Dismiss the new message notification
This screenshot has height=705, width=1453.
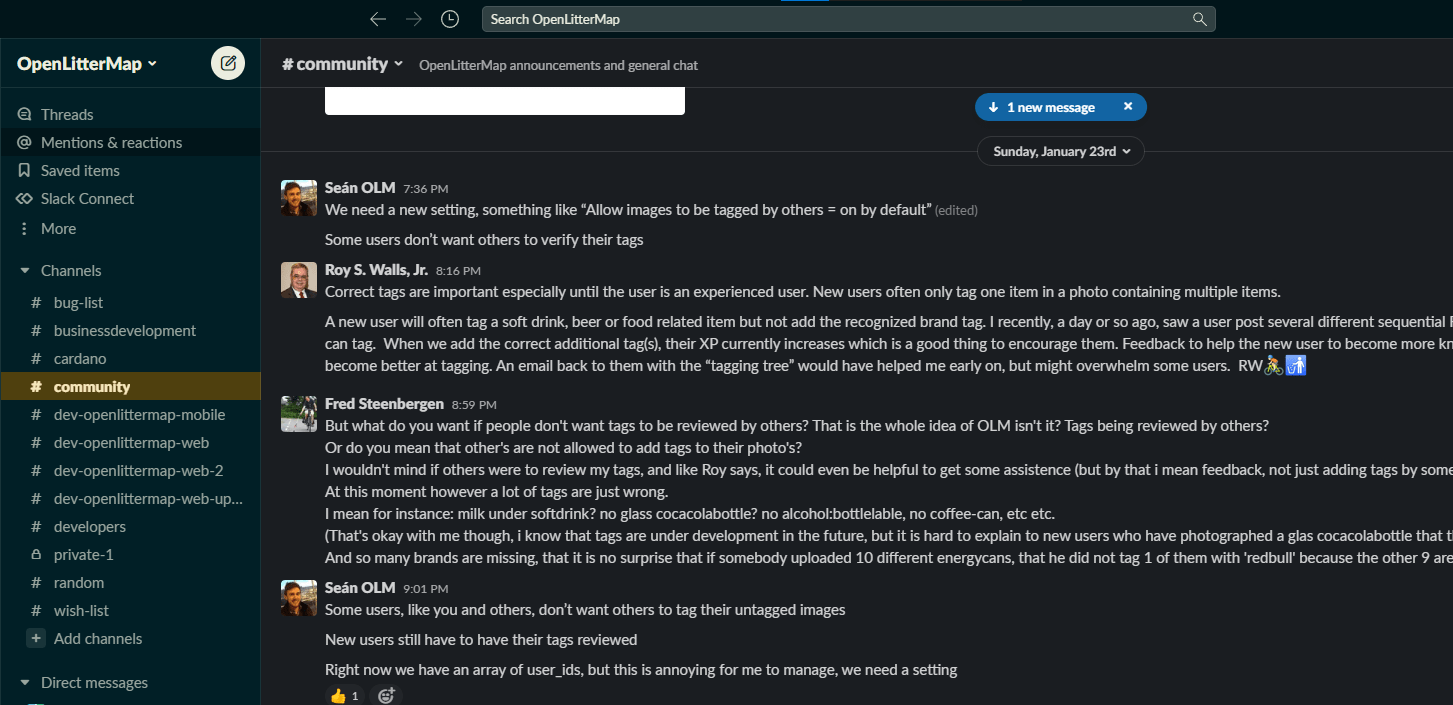pos(1128,106)
